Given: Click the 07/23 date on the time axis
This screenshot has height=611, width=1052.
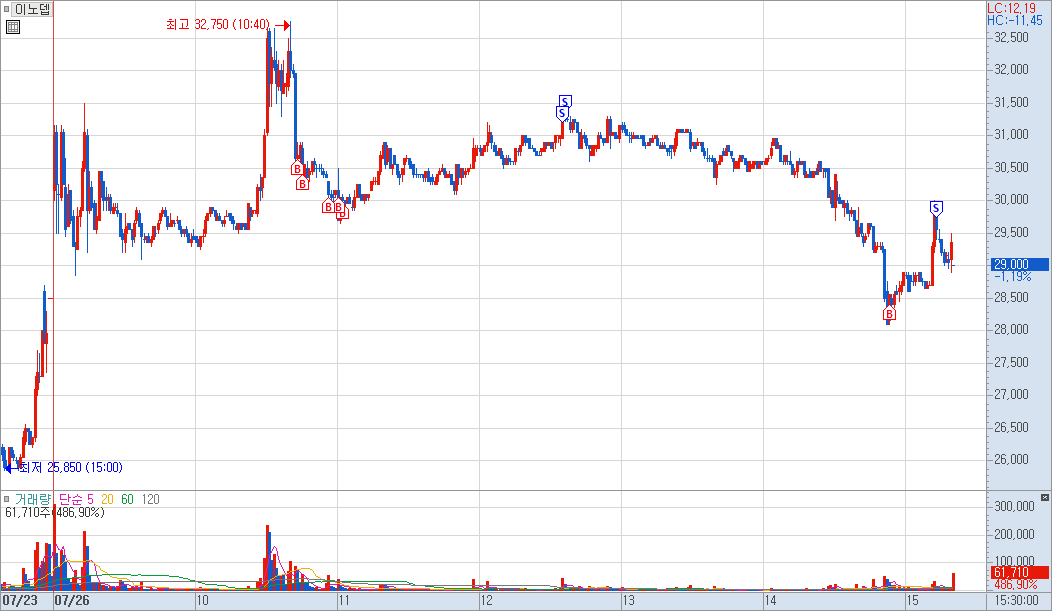Looking at the screenshot, I should coord(20,600).
